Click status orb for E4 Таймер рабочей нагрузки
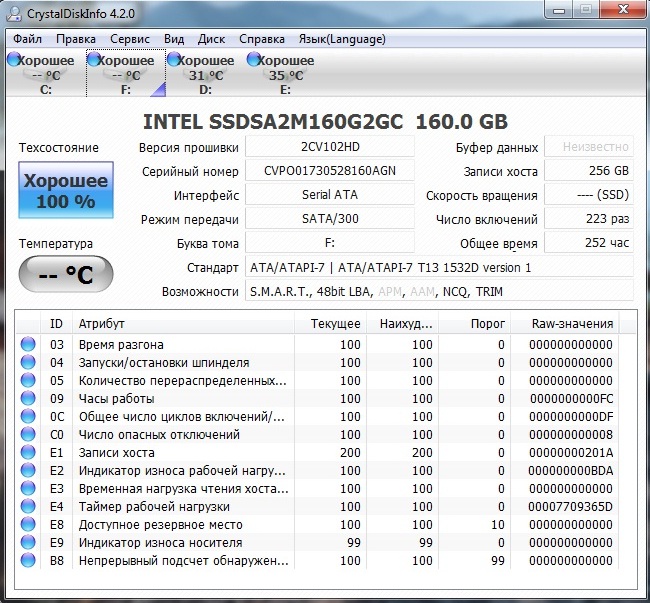650x603 pixels. 28,506
